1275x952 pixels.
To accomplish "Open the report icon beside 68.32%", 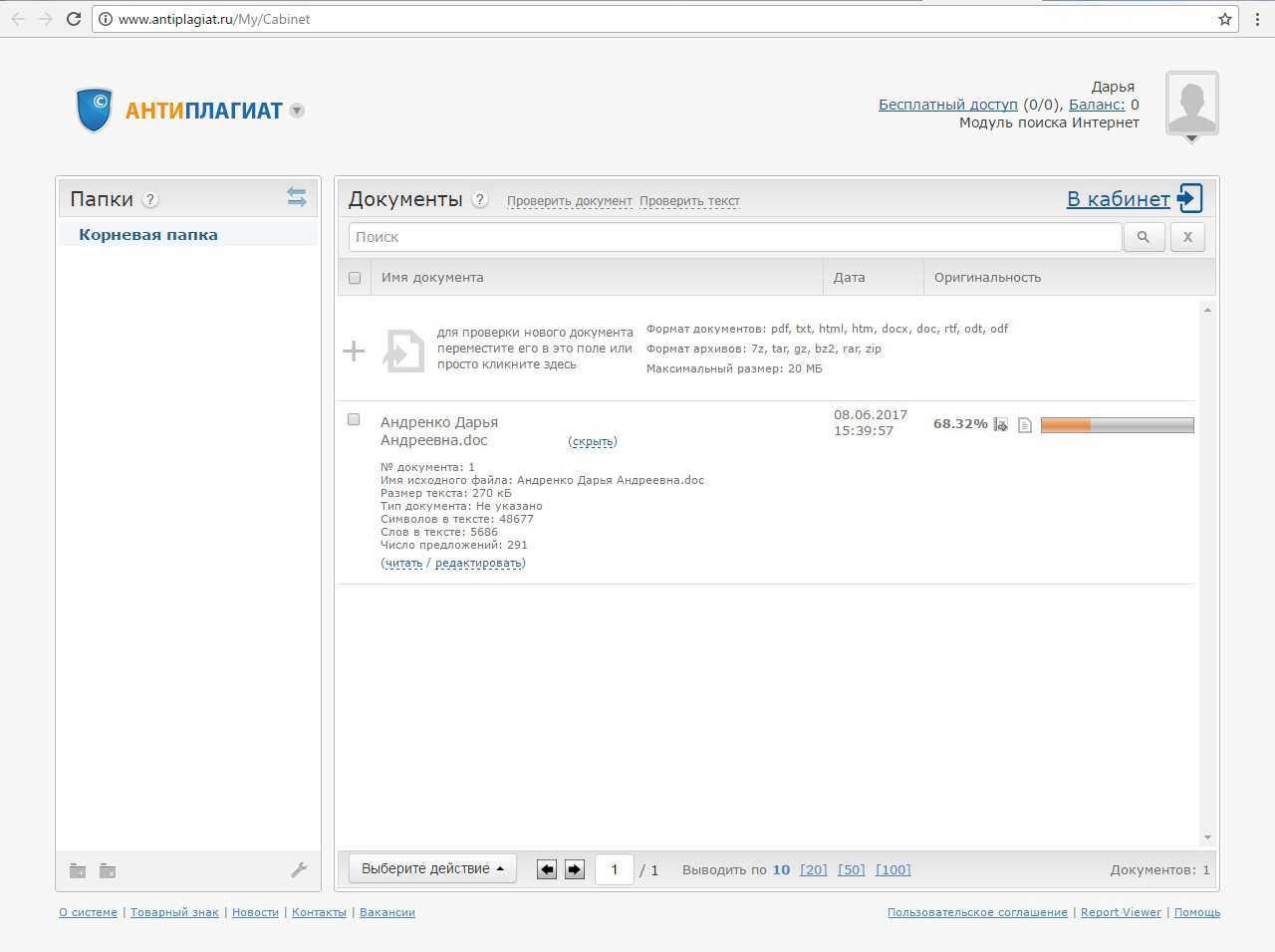I will tap(1001, 425).
